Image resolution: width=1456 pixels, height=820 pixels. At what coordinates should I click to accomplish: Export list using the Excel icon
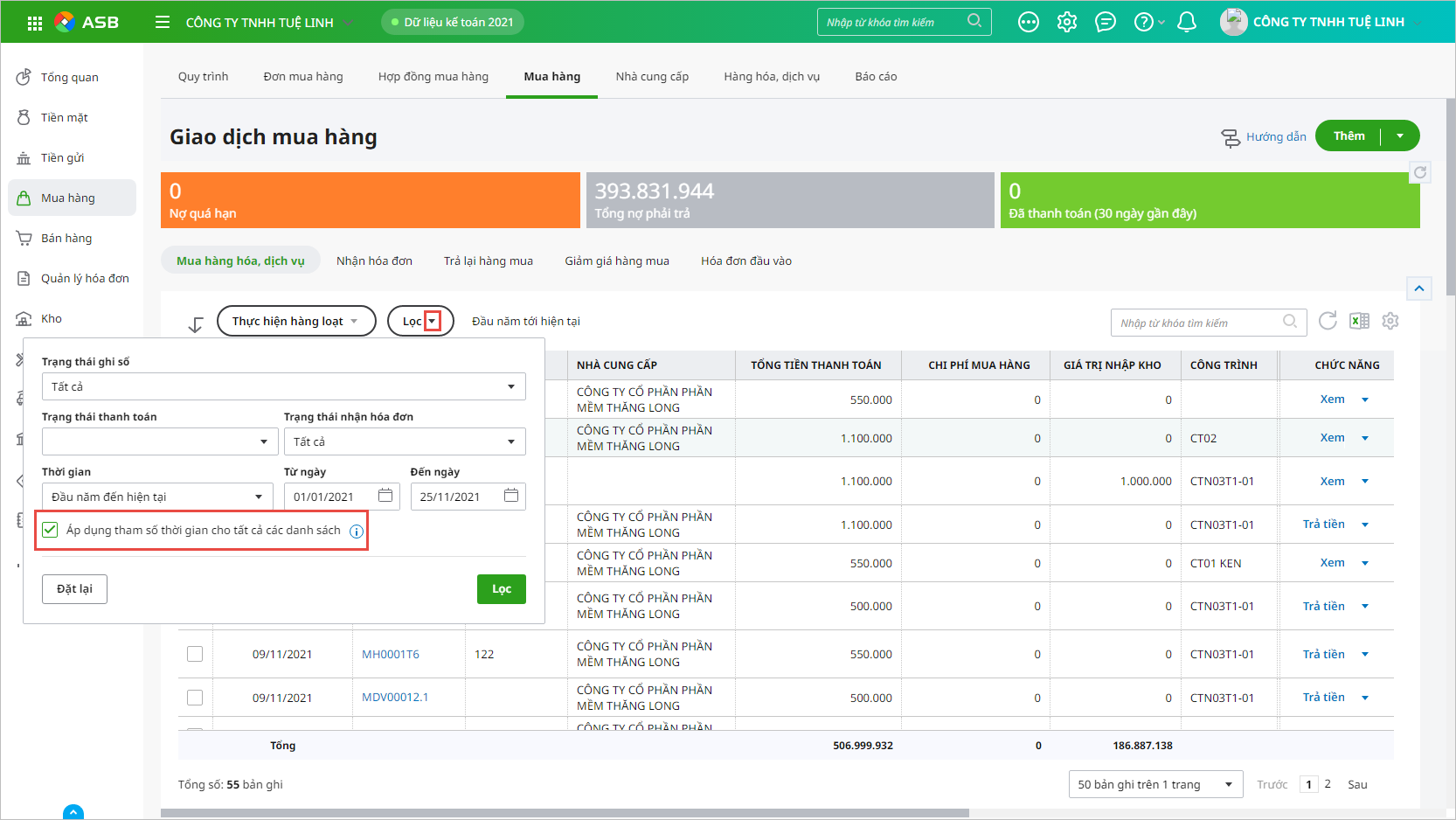pyautogui.click(x=1359, y=321)
